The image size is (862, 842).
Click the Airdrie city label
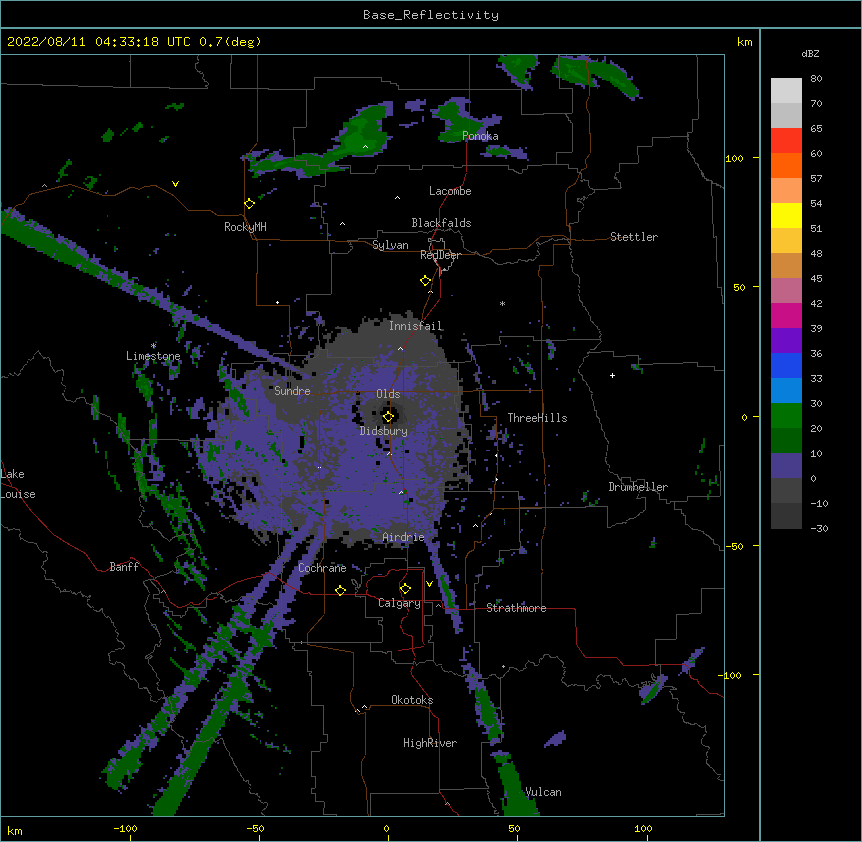coord(404,537)
